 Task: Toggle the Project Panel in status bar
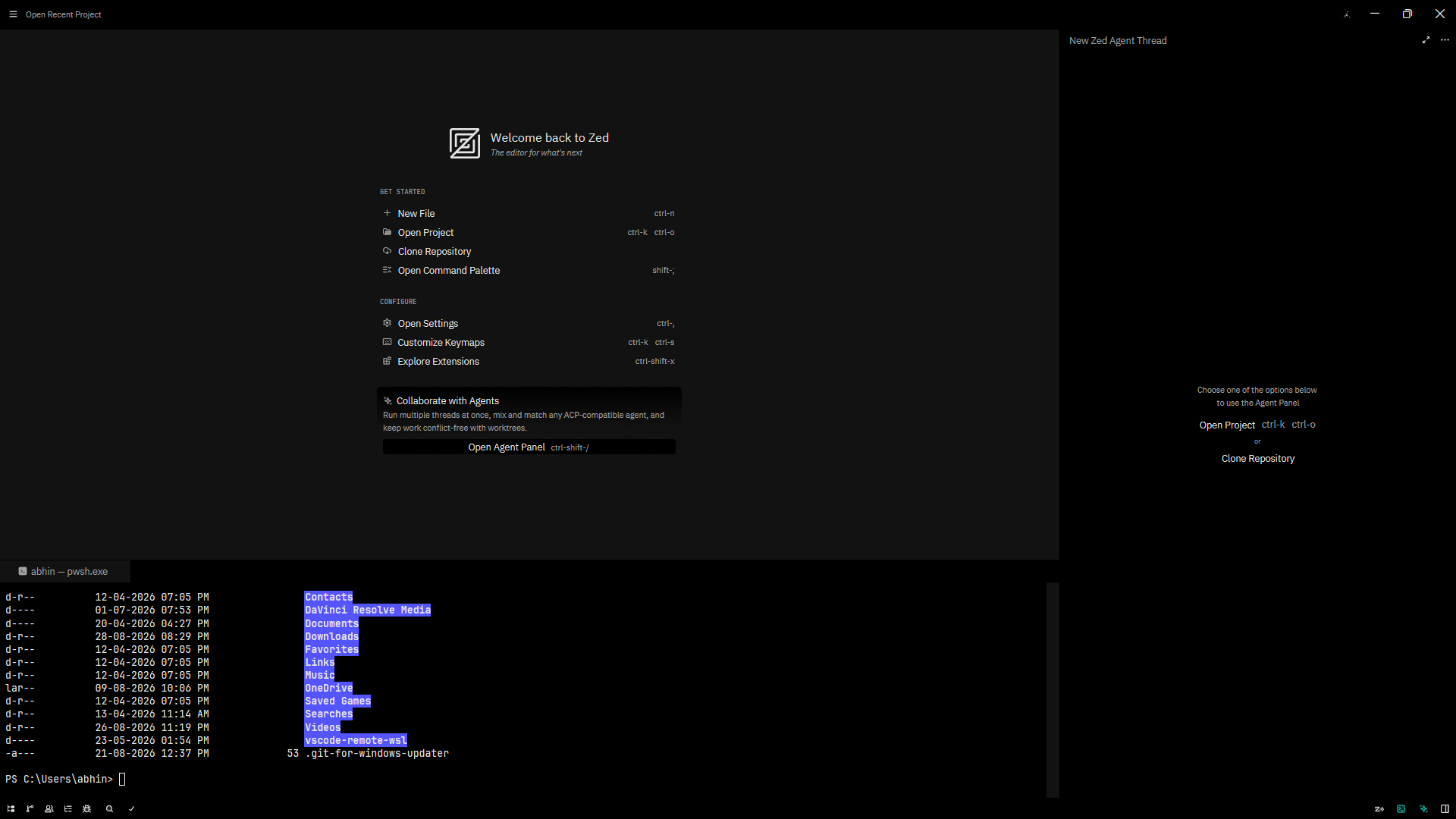point(11,809)
